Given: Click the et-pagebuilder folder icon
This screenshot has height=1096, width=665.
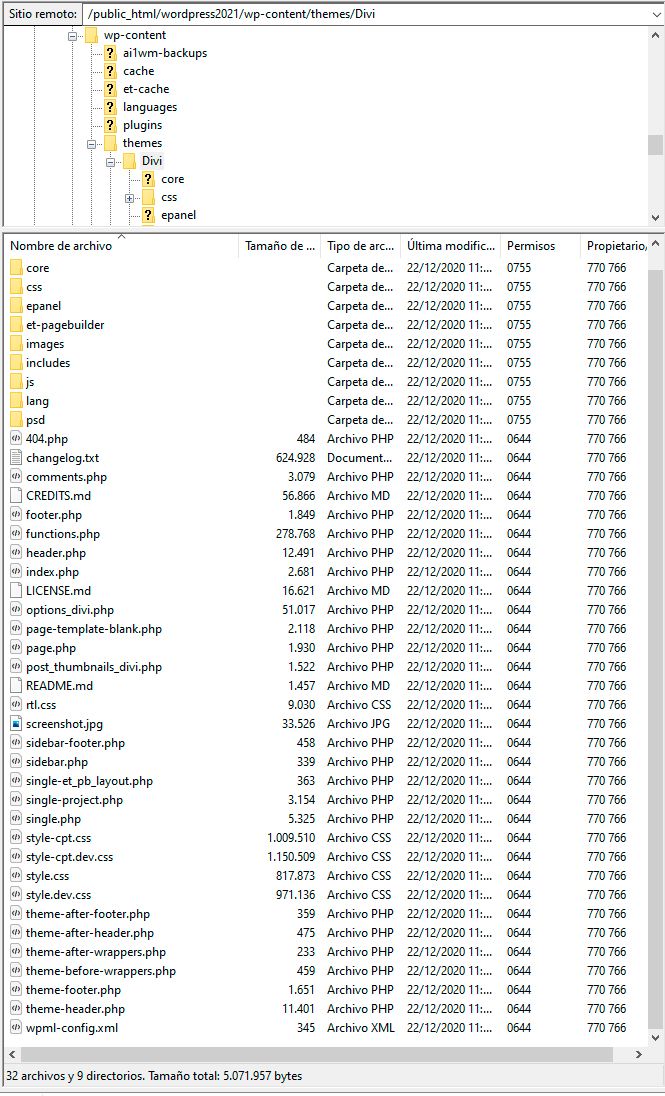Looking at the screenshot, I should (x=17, y=325).
